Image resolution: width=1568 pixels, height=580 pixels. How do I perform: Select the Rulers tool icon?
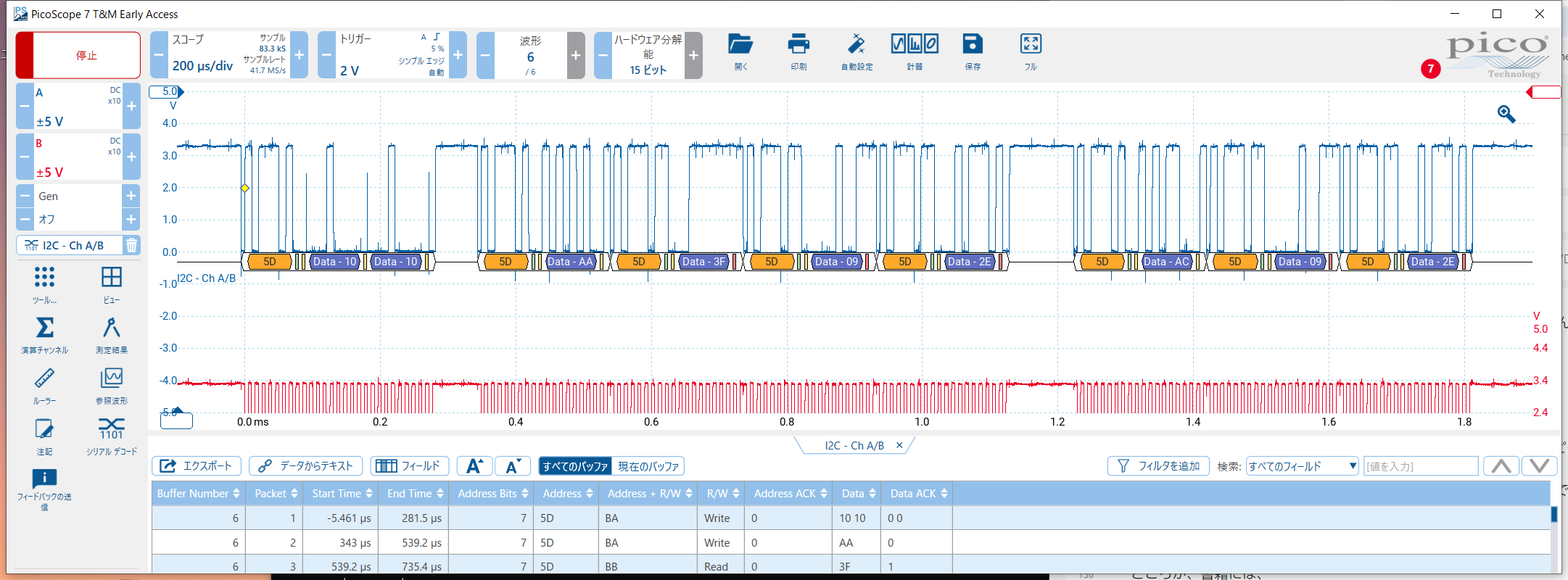coord(44,378)
